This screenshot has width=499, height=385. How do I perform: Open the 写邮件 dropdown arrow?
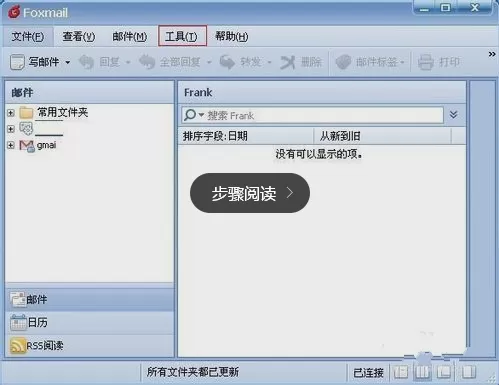coord(68,62)
